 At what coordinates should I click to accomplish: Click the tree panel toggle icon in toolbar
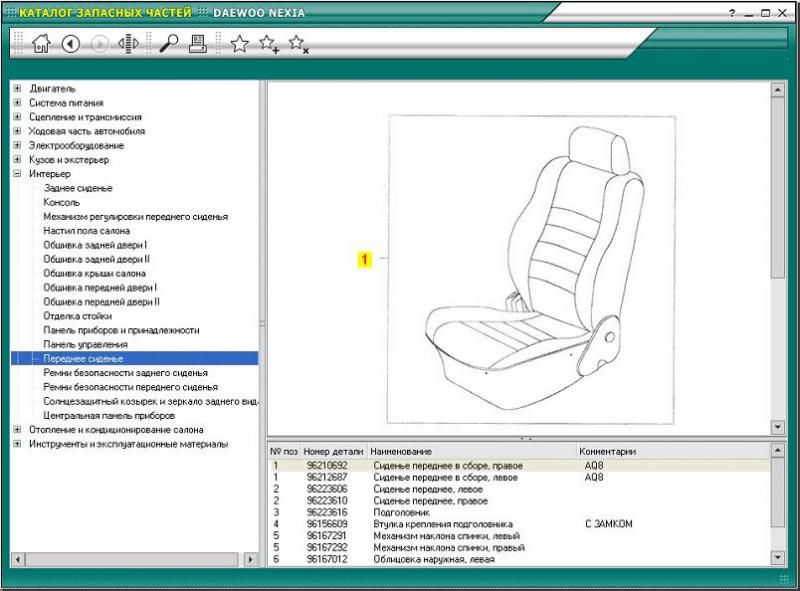click(x=129, y=43)
